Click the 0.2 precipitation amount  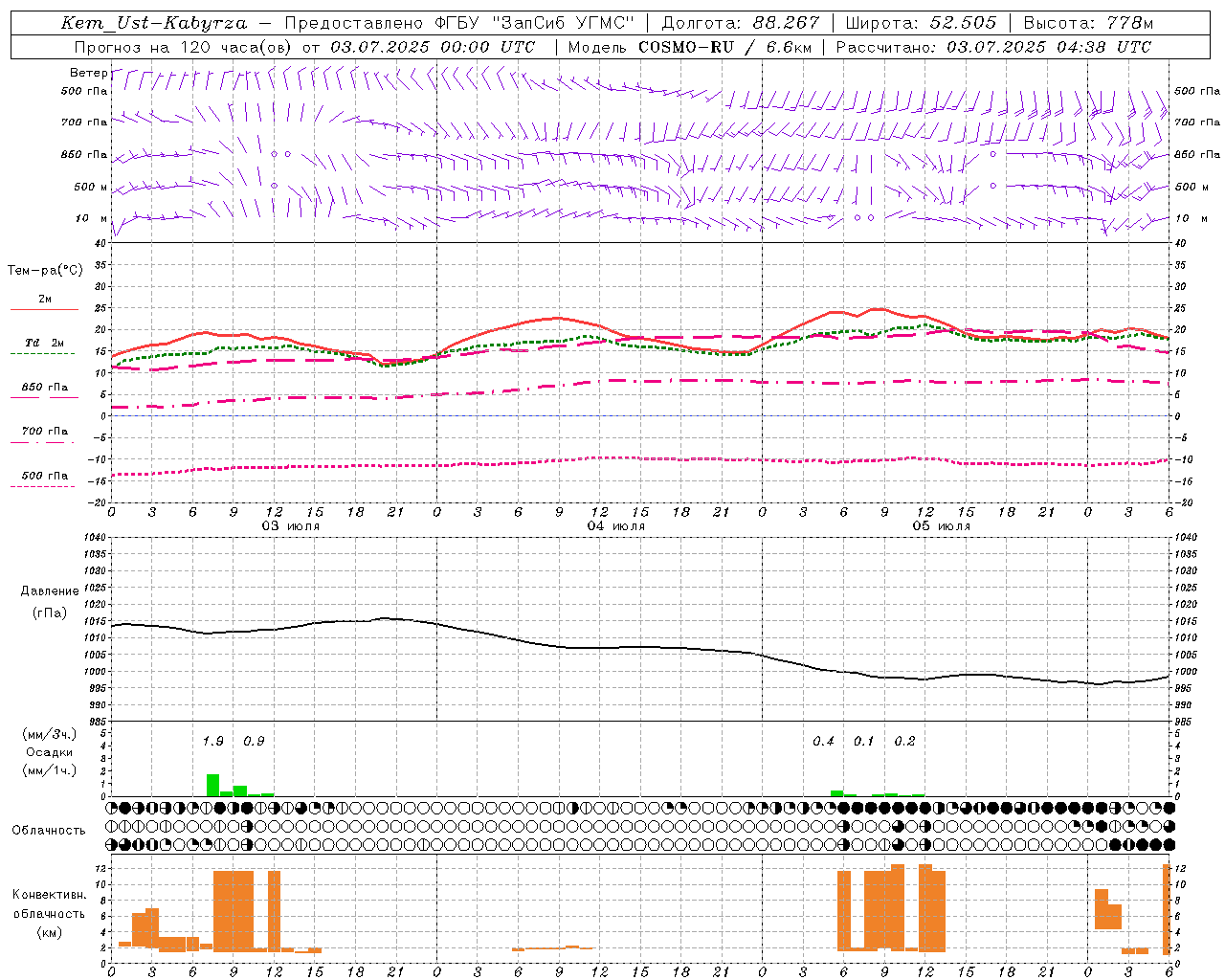point(905,742)
